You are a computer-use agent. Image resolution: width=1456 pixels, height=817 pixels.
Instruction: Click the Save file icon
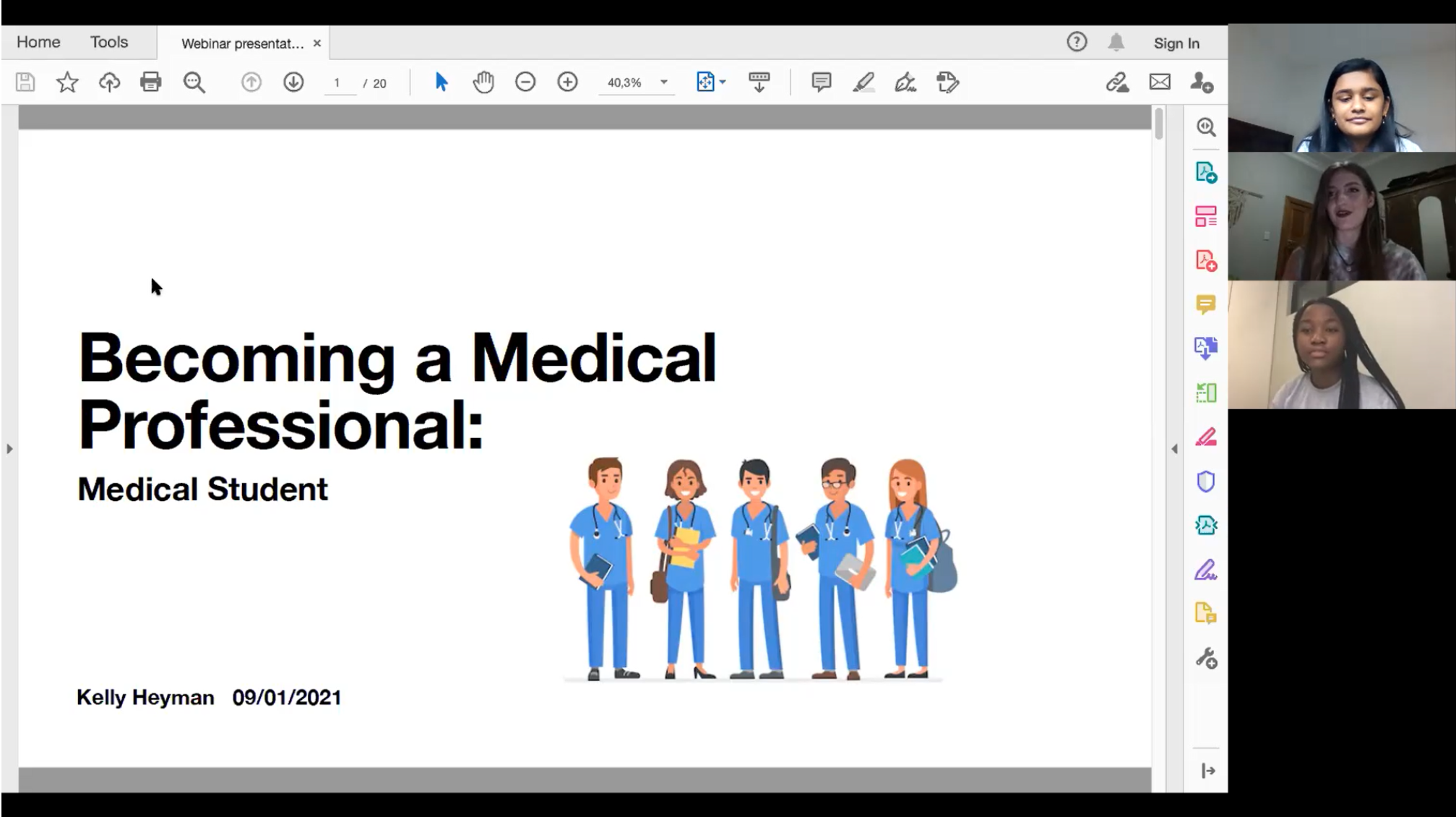[x=25, y=82]
